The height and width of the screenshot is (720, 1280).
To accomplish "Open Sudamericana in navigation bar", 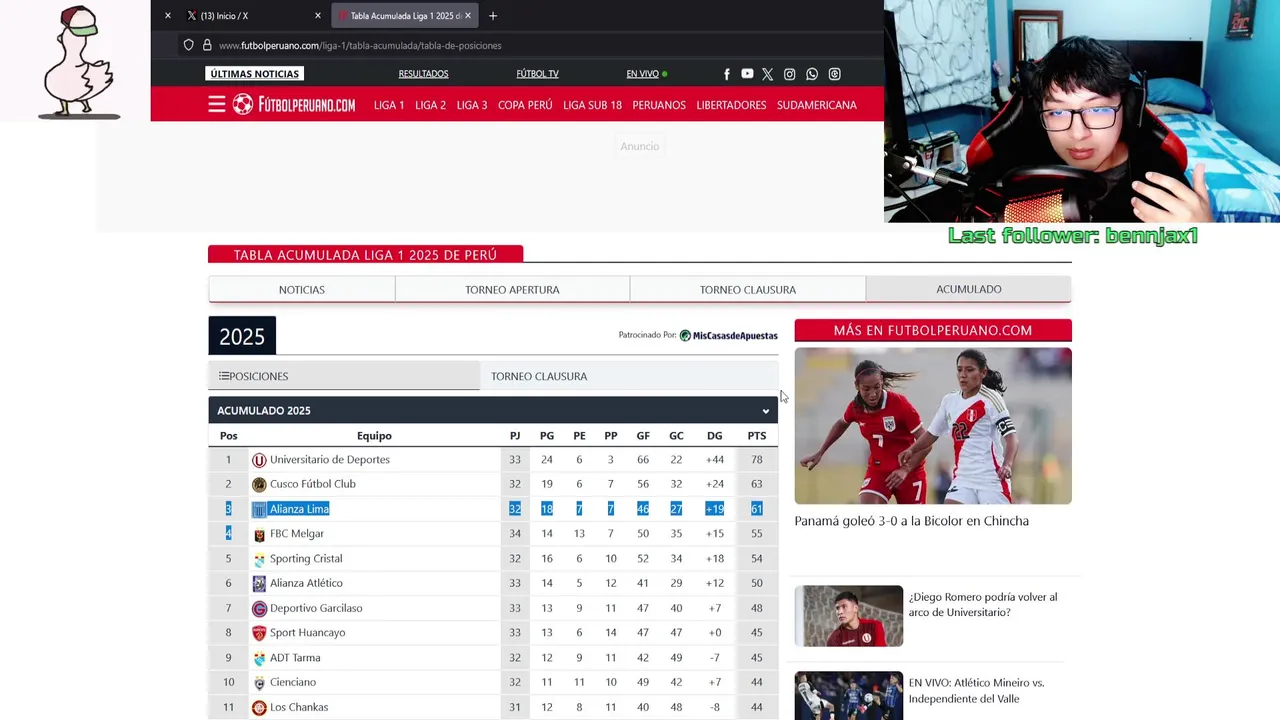I will point(817,105).
